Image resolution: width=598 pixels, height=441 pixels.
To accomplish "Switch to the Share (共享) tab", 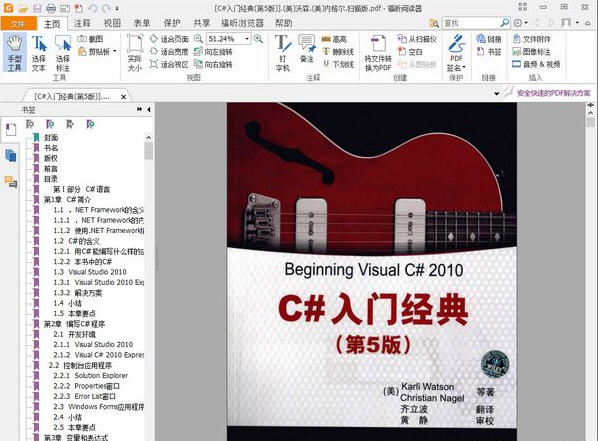I will coord(202,23).
